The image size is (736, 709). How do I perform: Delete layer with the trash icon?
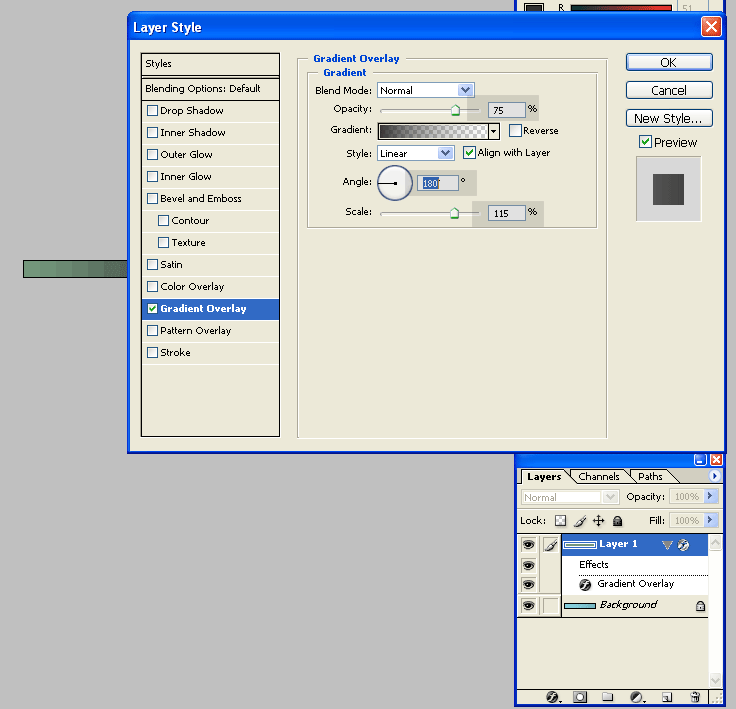[x=695, y=697]
